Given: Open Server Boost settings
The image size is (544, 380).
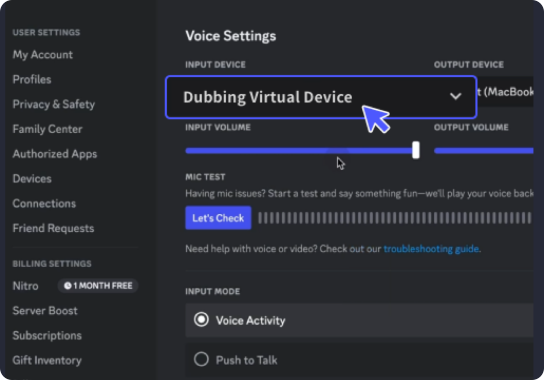Looking at the screenshot, I should click(x=45, y=311).
